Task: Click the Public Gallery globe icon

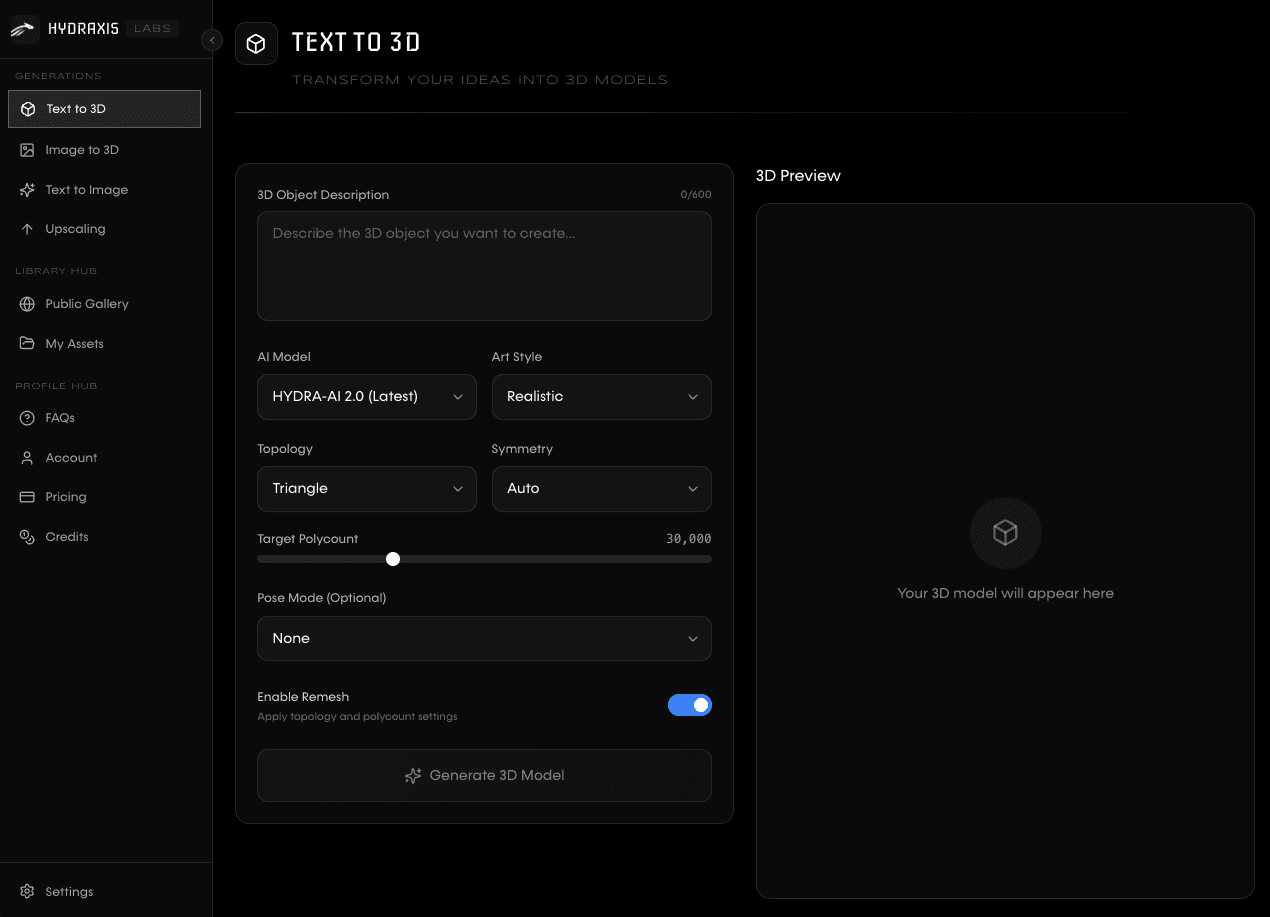Action: coord(27,304)
